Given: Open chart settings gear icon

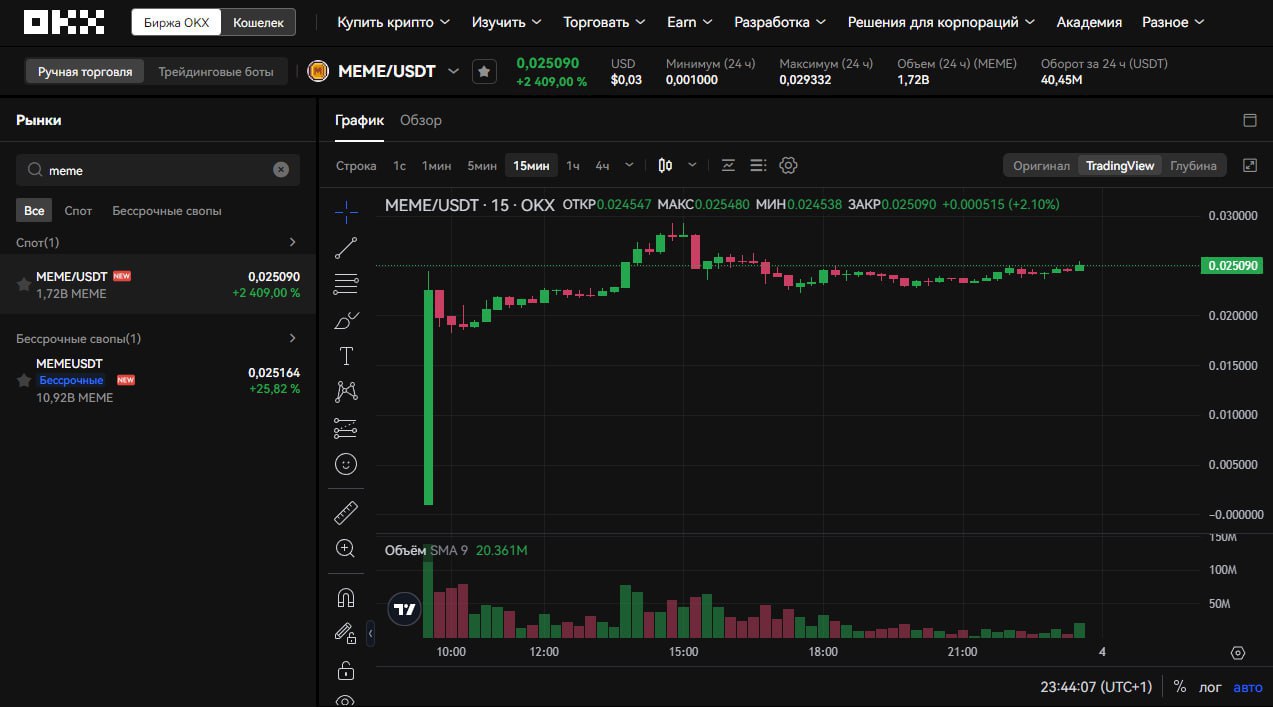Looking at the screenshot, I should (x=788, y=166).
